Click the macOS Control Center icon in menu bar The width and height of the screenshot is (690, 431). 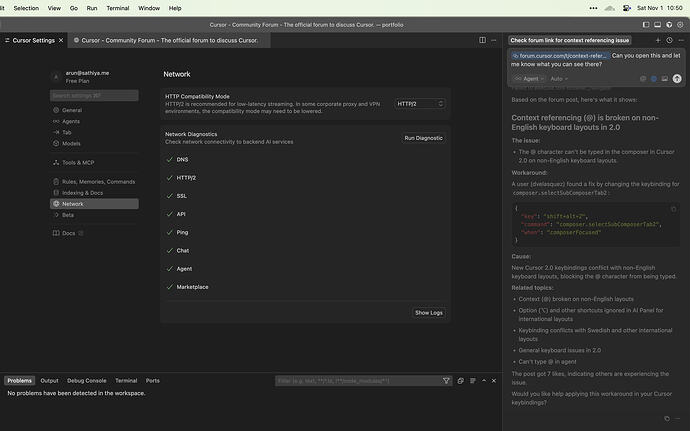[x=627, y=8]
